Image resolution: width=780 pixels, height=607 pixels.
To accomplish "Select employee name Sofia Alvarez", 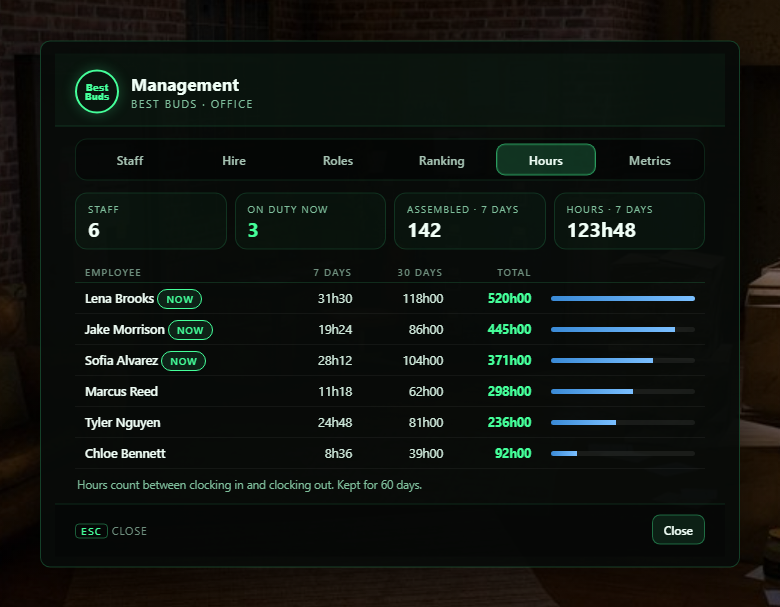I will click(x=121, y=360).
